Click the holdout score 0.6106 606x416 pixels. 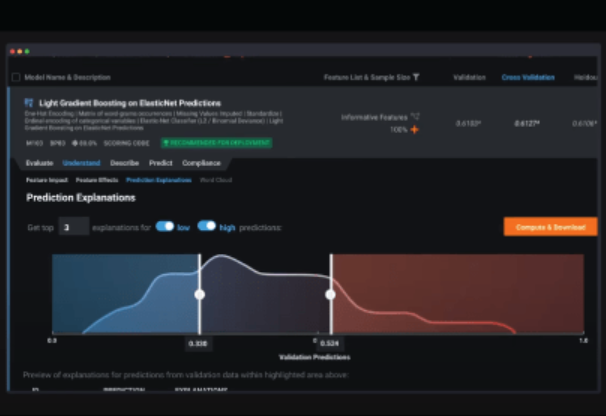coord(585,124)
